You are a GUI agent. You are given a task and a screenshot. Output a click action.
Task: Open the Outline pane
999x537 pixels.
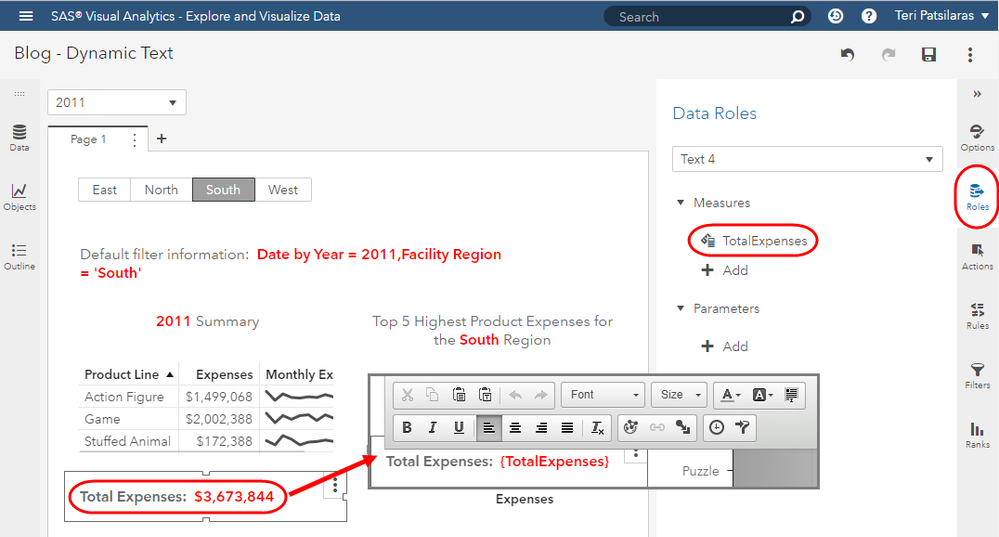pyautogui.click(x=19, y=255)
